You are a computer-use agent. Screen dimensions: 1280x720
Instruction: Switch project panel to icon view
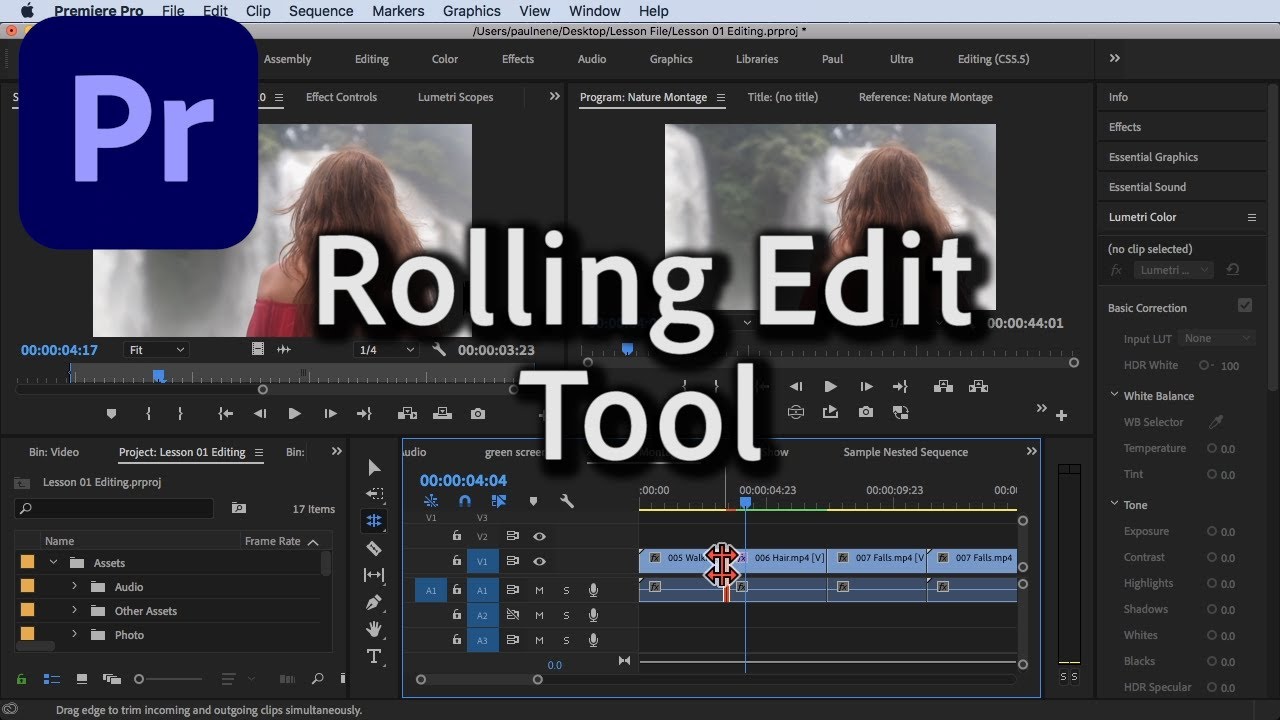82,679
